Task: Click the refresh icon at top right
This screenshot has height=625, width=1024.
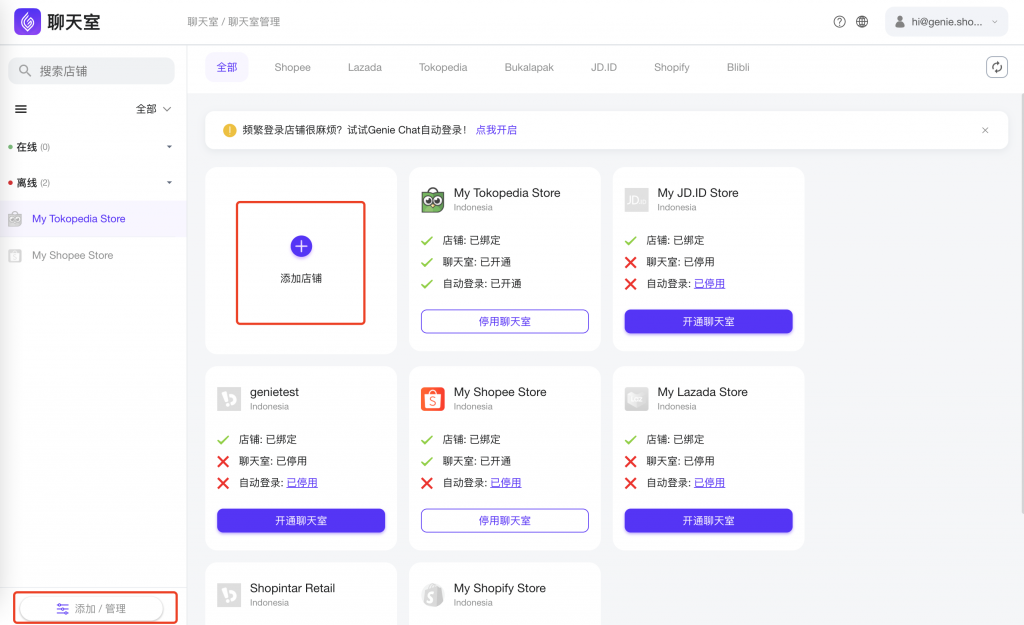Action: pyautogui.click(x=997, y=67)
